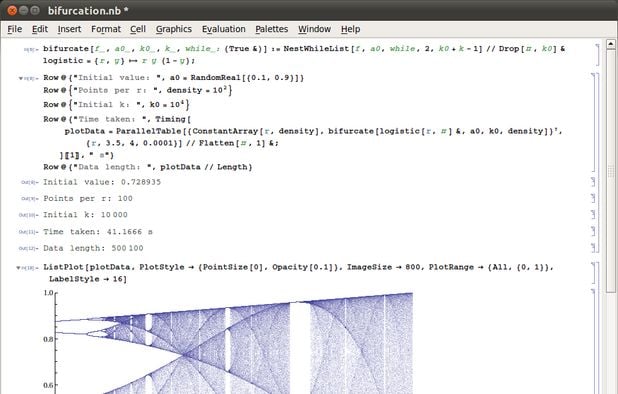Minimize the bifurcation.nb window
This screenshot has width=618, height=394.
coord(24,10)
